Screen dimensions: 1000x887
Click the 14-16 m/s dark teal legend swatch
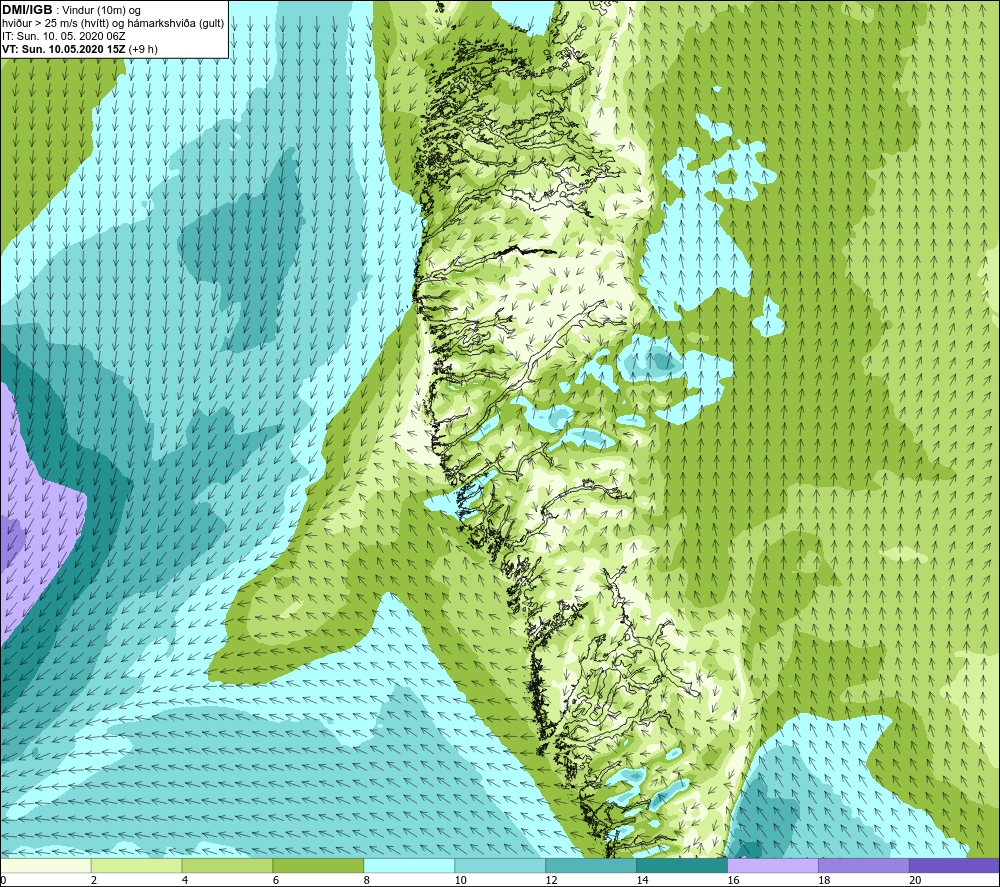coord(682,865)
